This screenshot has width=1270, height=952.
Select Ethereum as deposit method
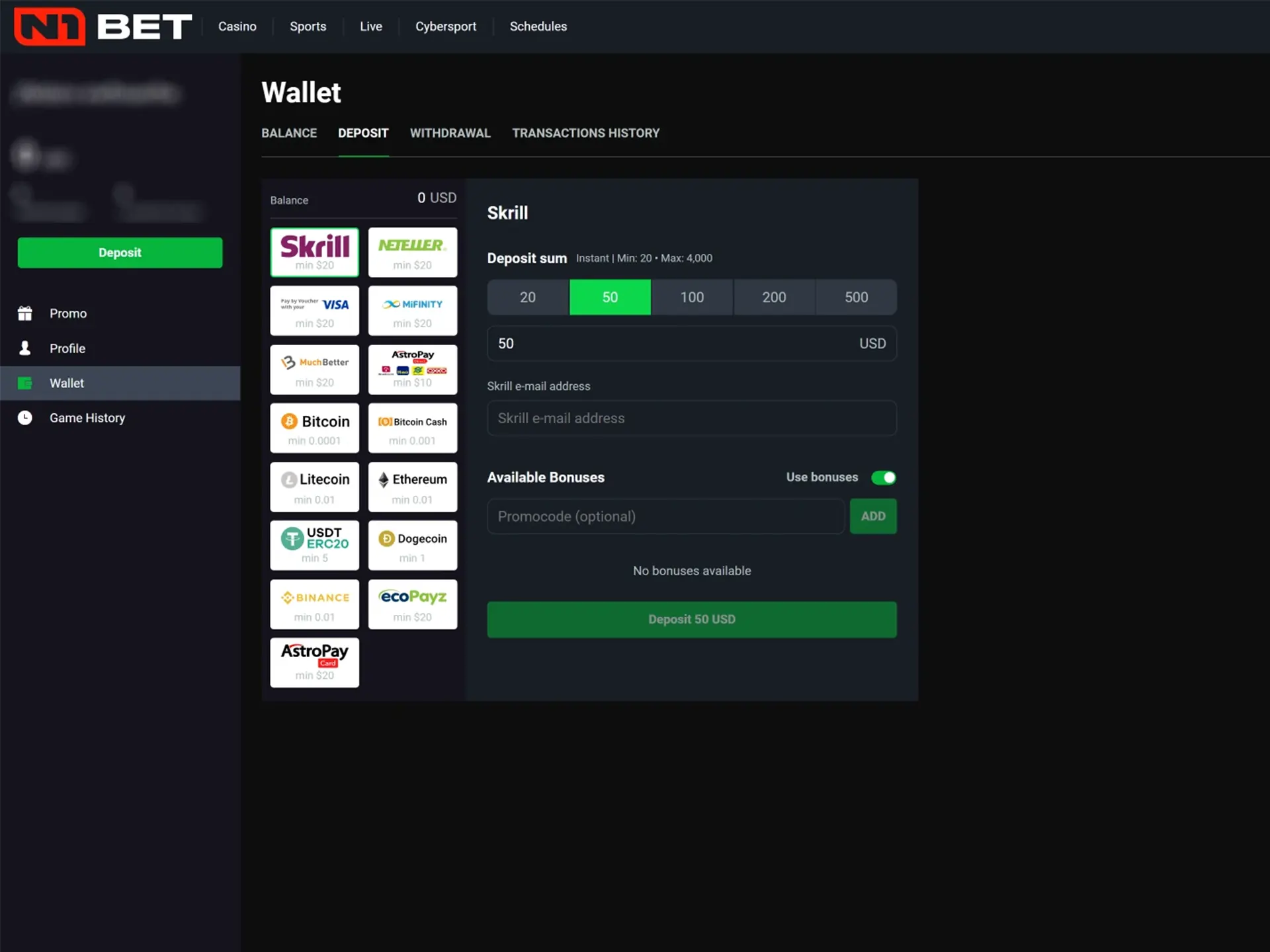tap(413, 487)
